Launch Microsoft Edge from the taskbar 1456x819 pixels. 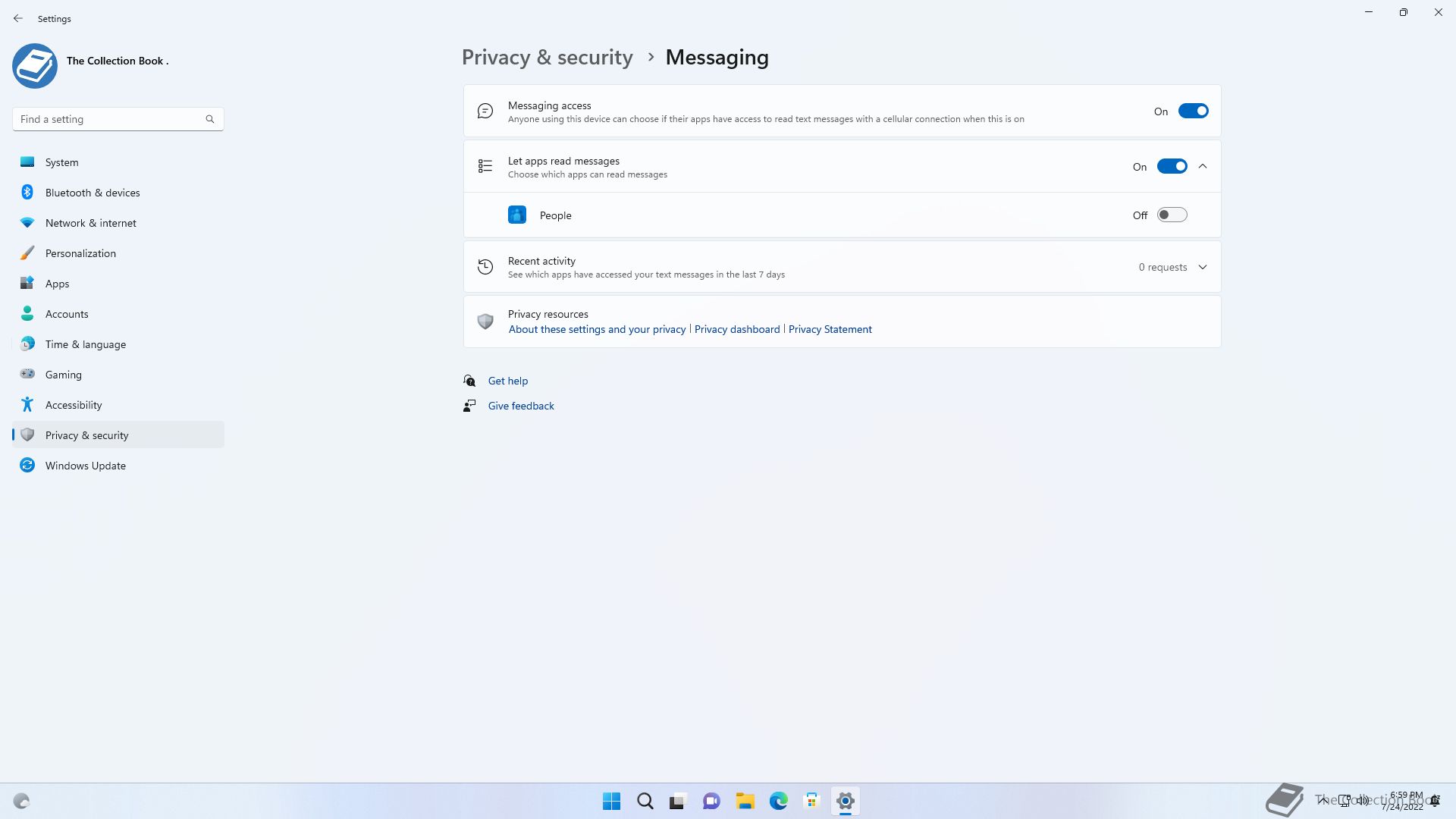pos(778,801)
